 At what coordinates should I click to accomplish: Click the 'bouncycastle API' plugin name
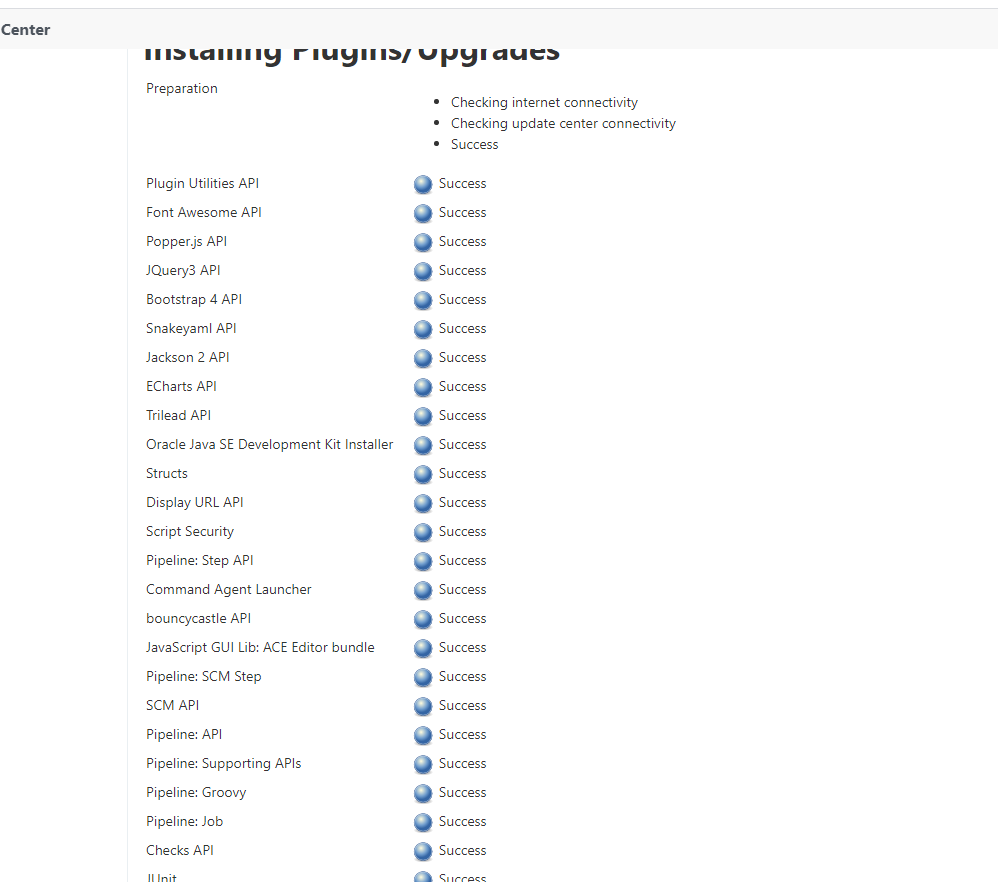[199, 619]
